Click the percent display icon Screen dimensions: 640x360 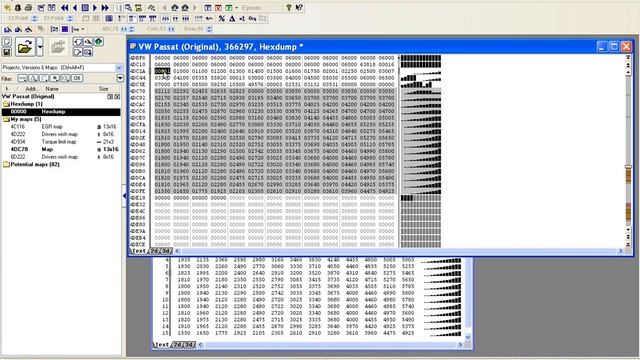[x=222, y=18]
